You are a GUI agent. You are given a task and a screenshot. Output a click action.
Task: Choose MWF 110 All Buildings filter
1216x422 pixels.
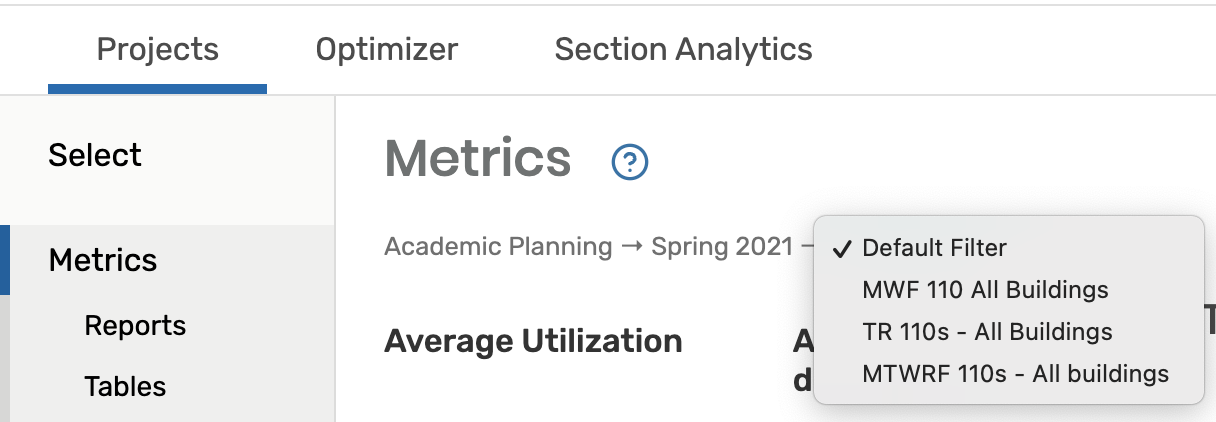pyautogui.click(x=985, y=290)
